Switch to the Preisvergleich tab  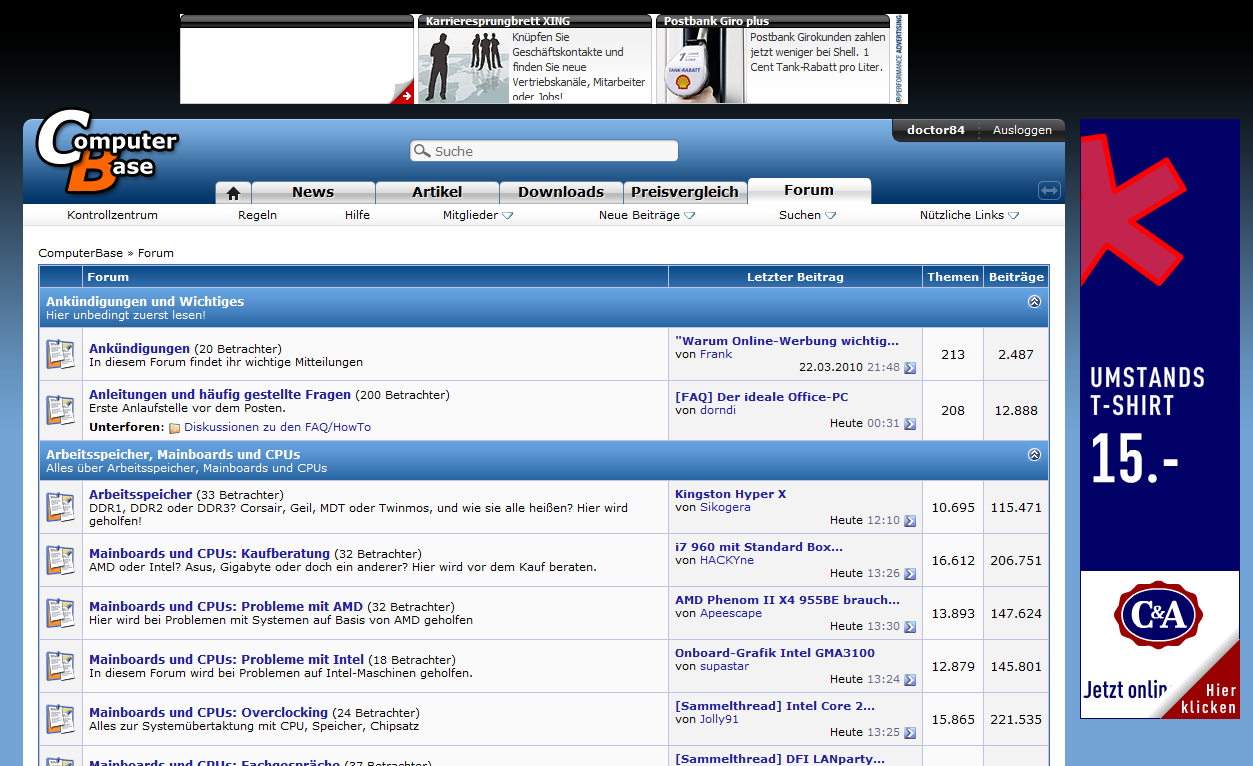pos(685,192)
